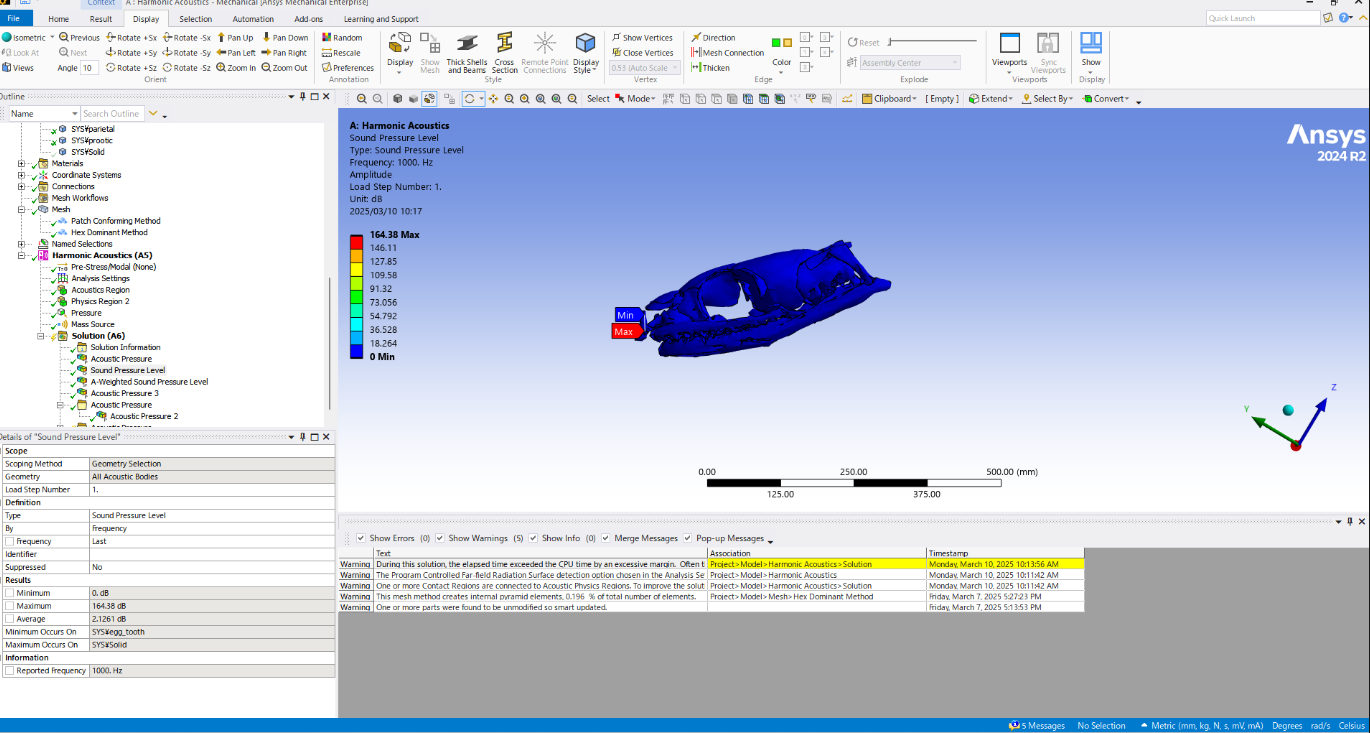
Task: Select Sound Pressure Level in tree
Action: coord(128,370)
